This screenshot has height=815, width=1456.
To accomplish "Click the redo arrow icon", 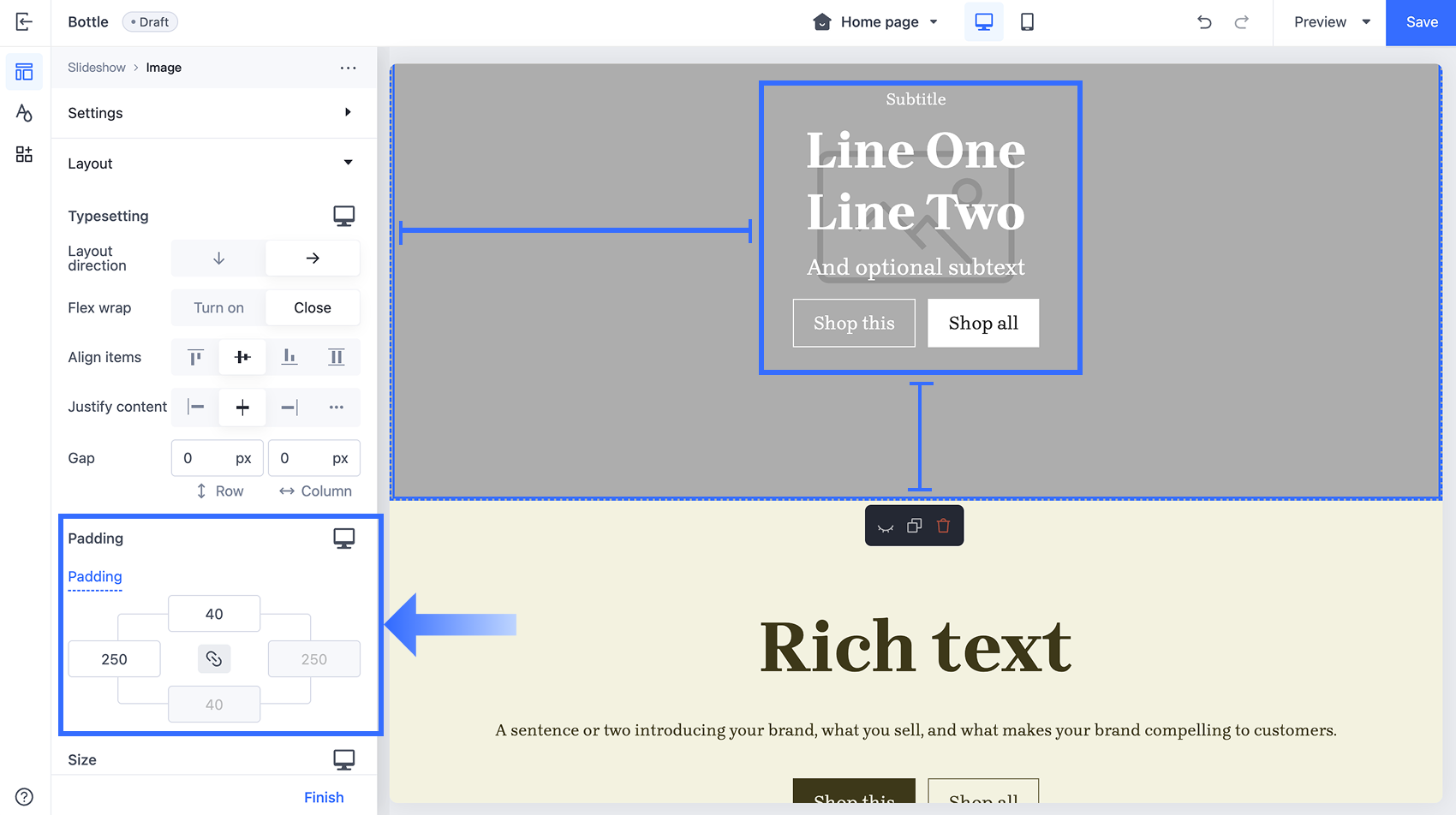I will click(1242, 22).
